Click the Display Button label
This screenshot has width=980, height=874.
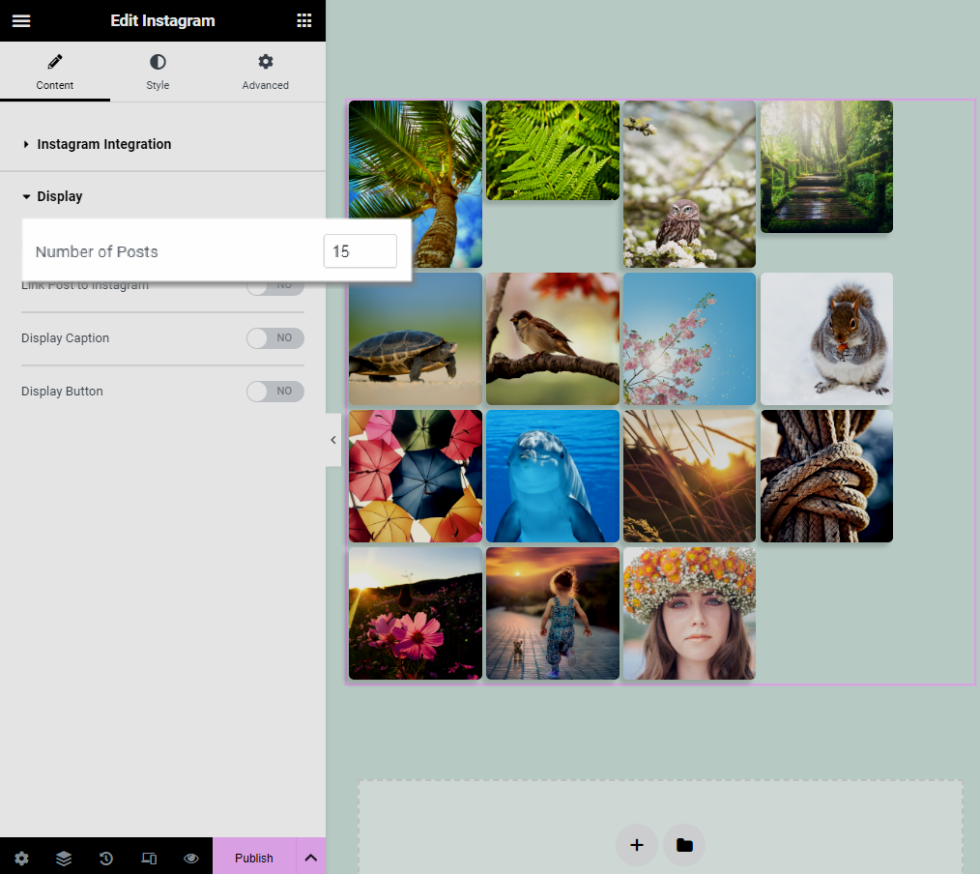click(x=62, y=391)
